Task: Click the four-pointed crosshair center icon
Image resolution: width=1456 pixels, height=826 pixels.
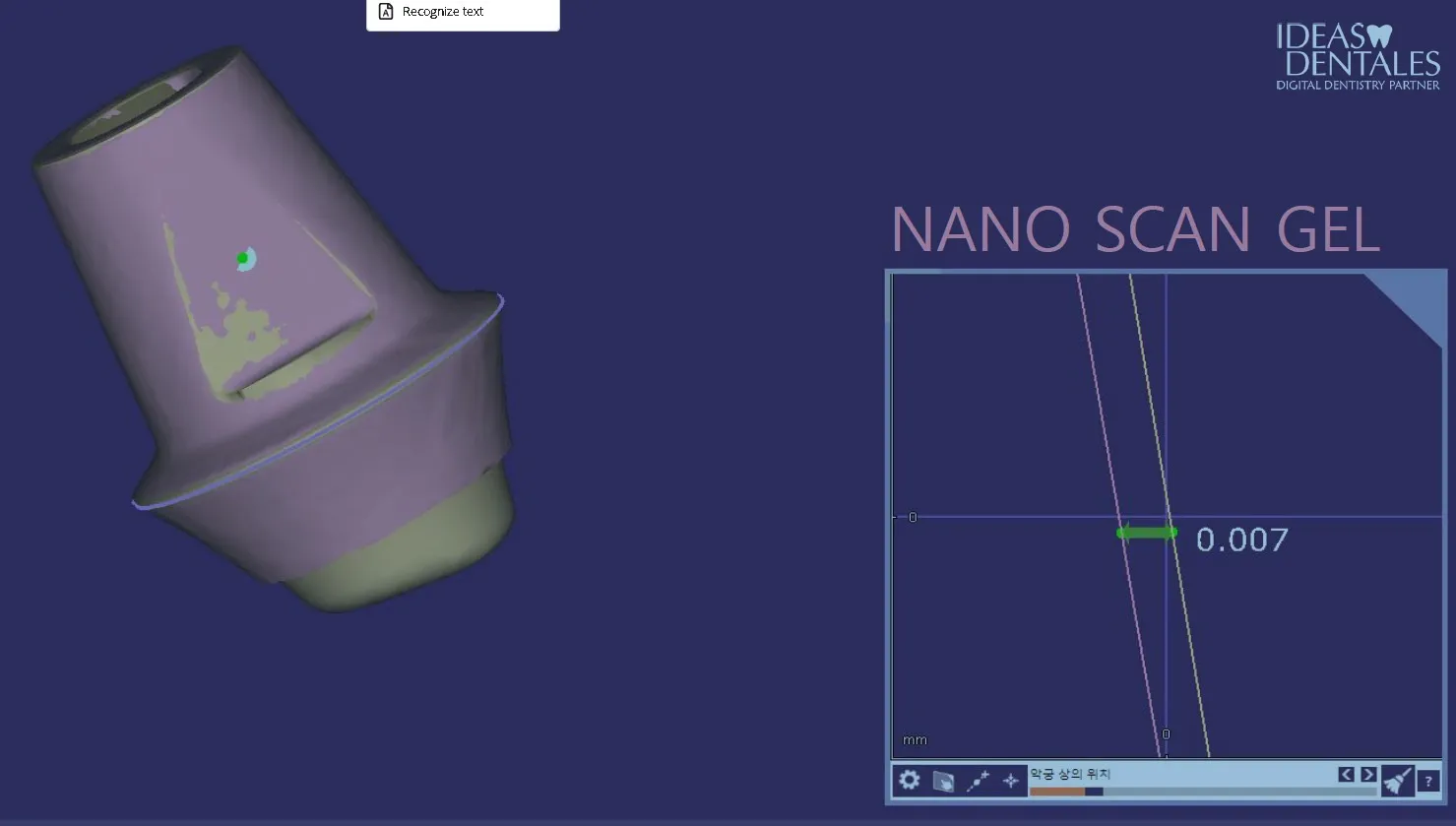Action: pyautogui.click(x=1011, y=782)
